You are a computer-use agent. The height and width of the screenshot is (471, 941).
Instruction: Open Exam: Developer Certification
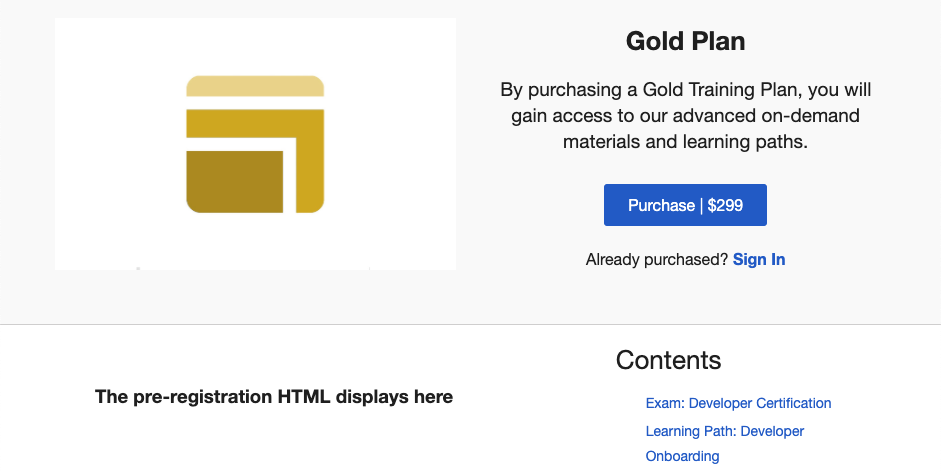(x=738, y=403)
